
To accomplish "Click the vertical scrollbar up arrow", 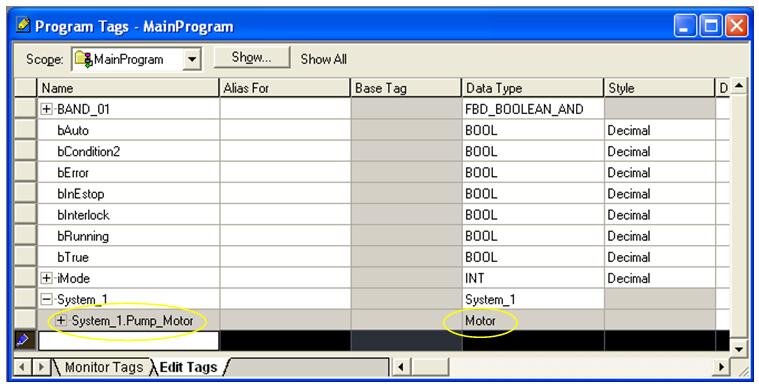I will (x=739, y=87).
